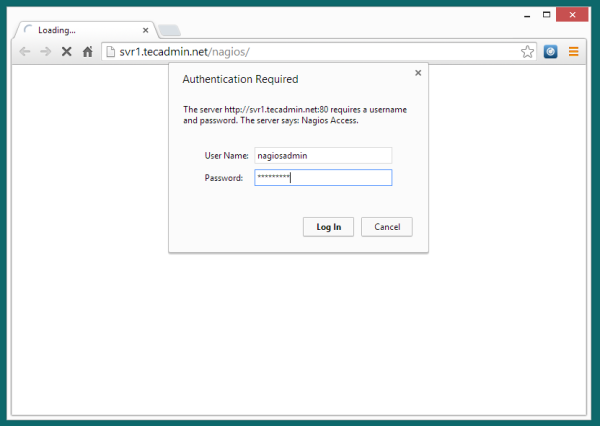The image size is (600, 426).
Task: Stop the page from loading
Action: click(x=67, y=51)
